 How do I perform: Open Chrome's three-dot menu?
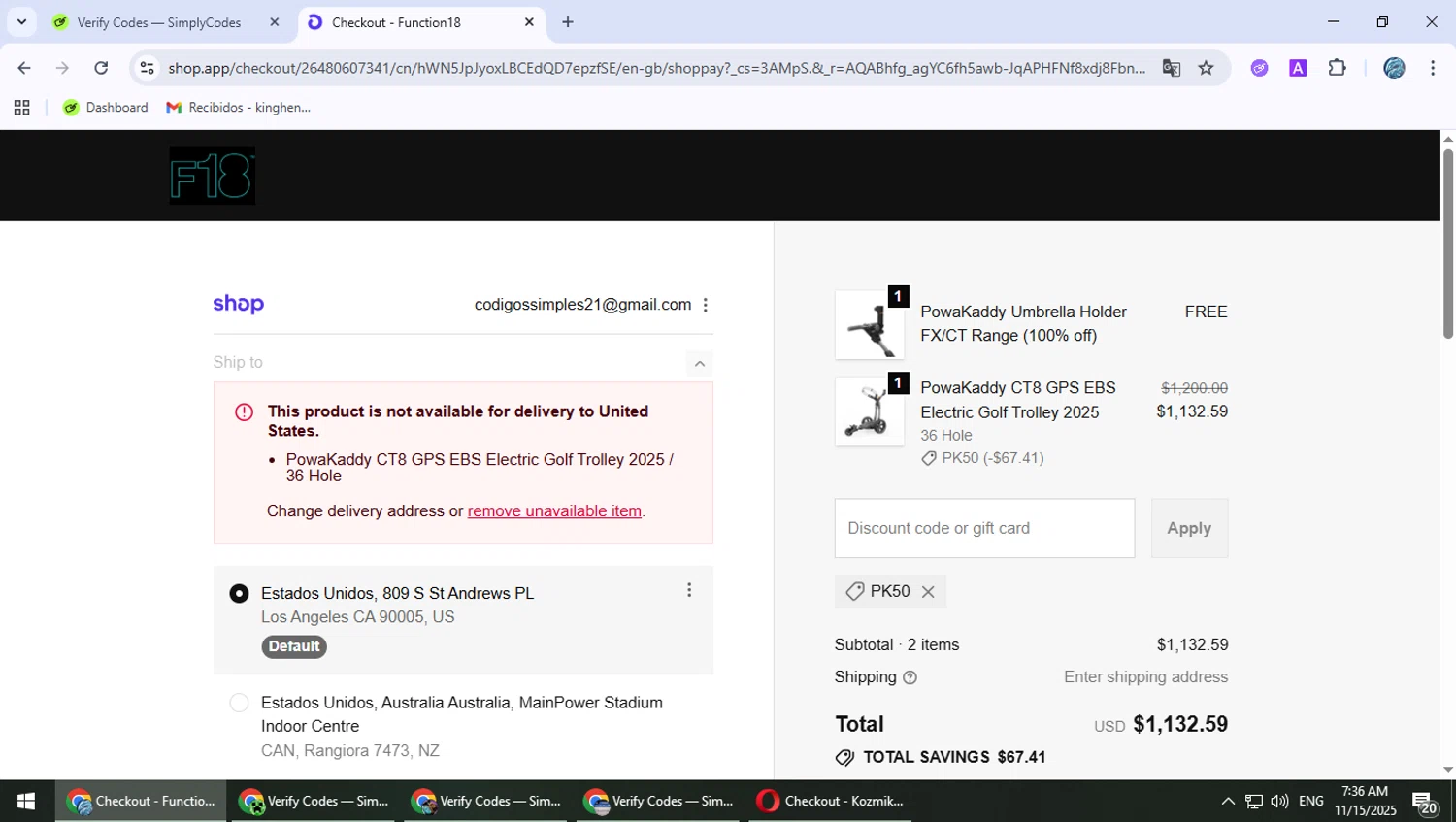[1433, 68]
